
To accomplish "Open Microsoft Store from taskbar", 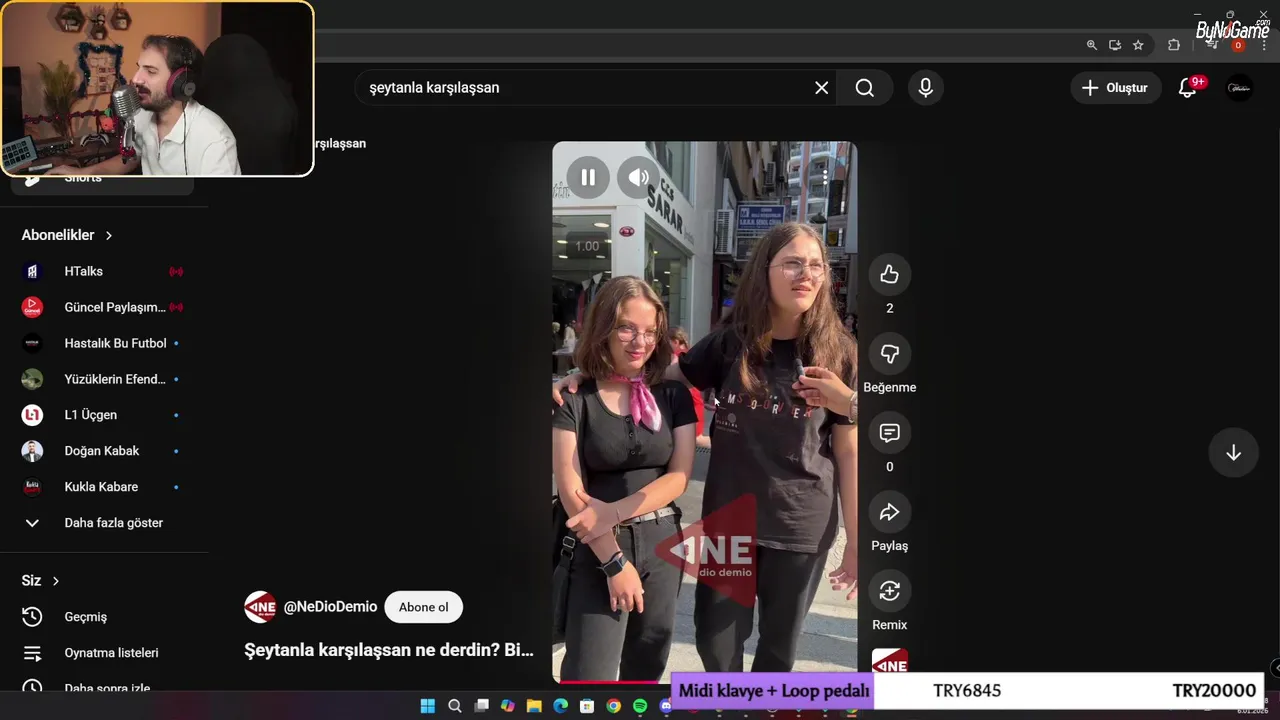I will point(587,706).
